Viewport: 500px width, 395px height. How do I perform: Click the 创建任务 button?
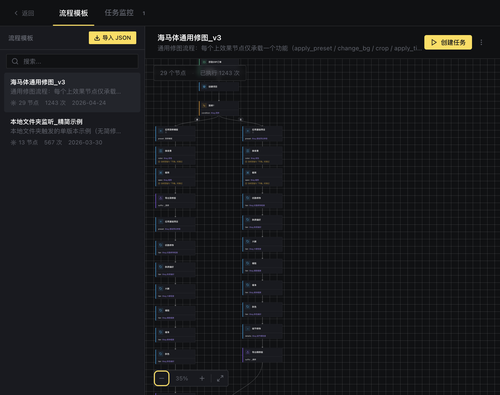tap(448, 42)
